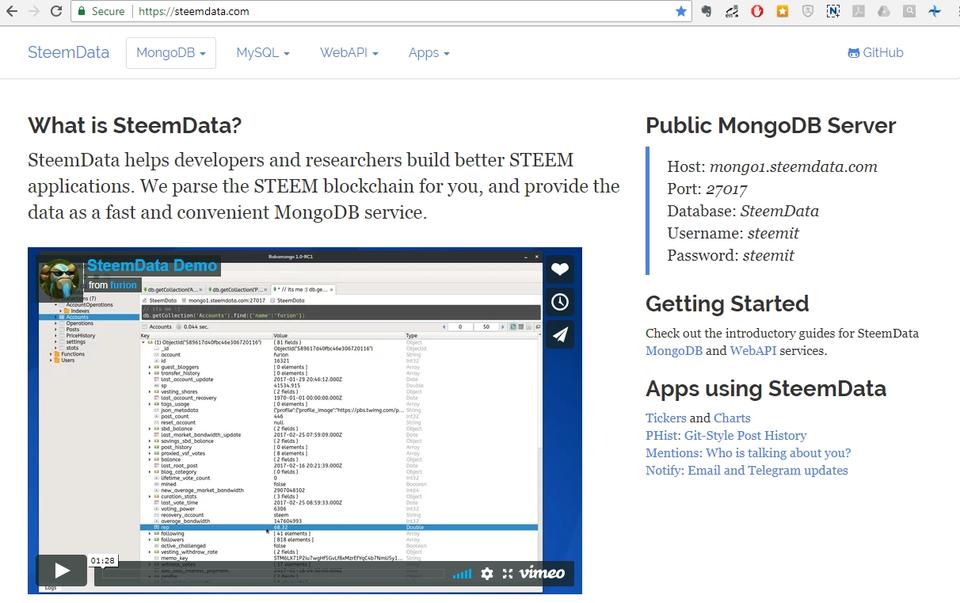Bookmark this page with the star icon
This screenshot has height=603, width=960.
681,11
